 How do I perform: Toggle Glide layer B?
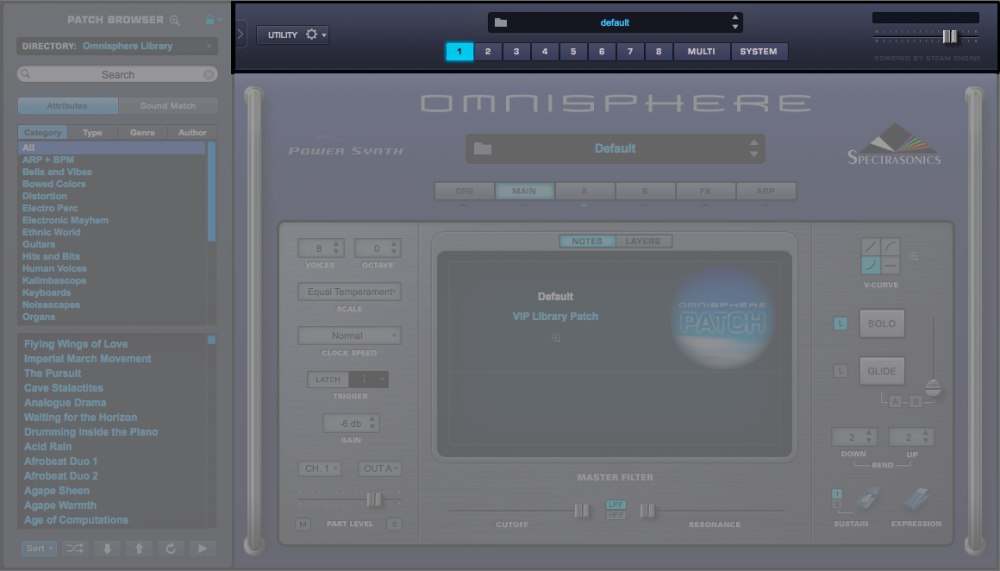pos(916,401)
